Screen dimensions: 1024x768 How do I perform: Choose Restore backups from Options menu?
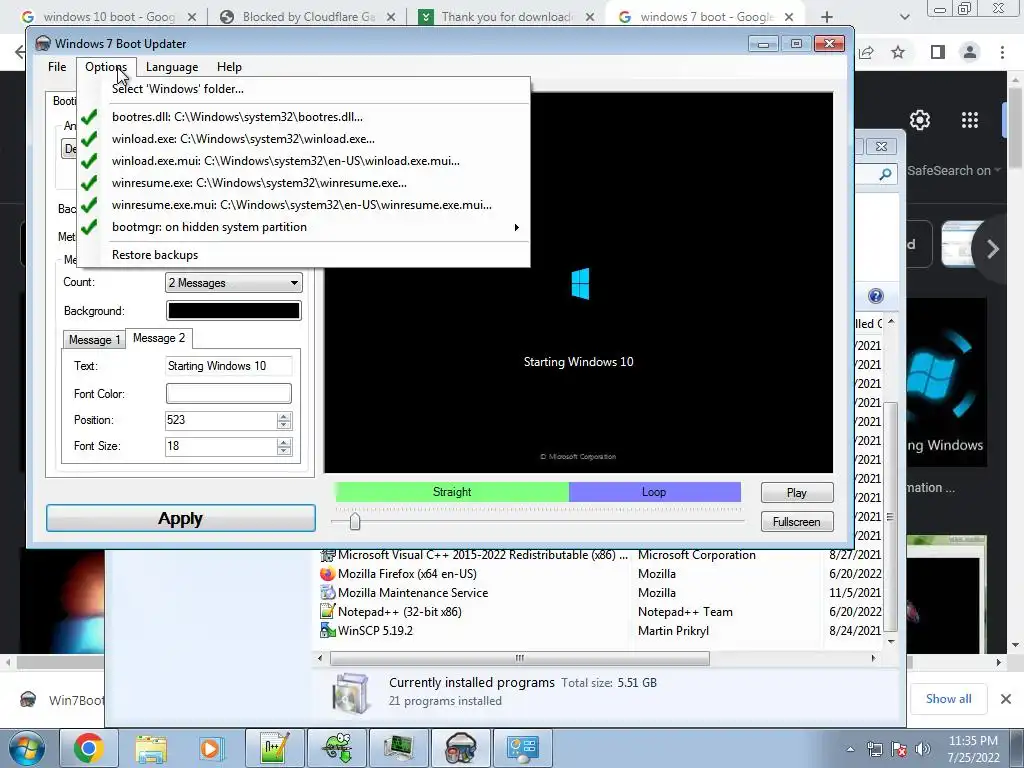303,255
